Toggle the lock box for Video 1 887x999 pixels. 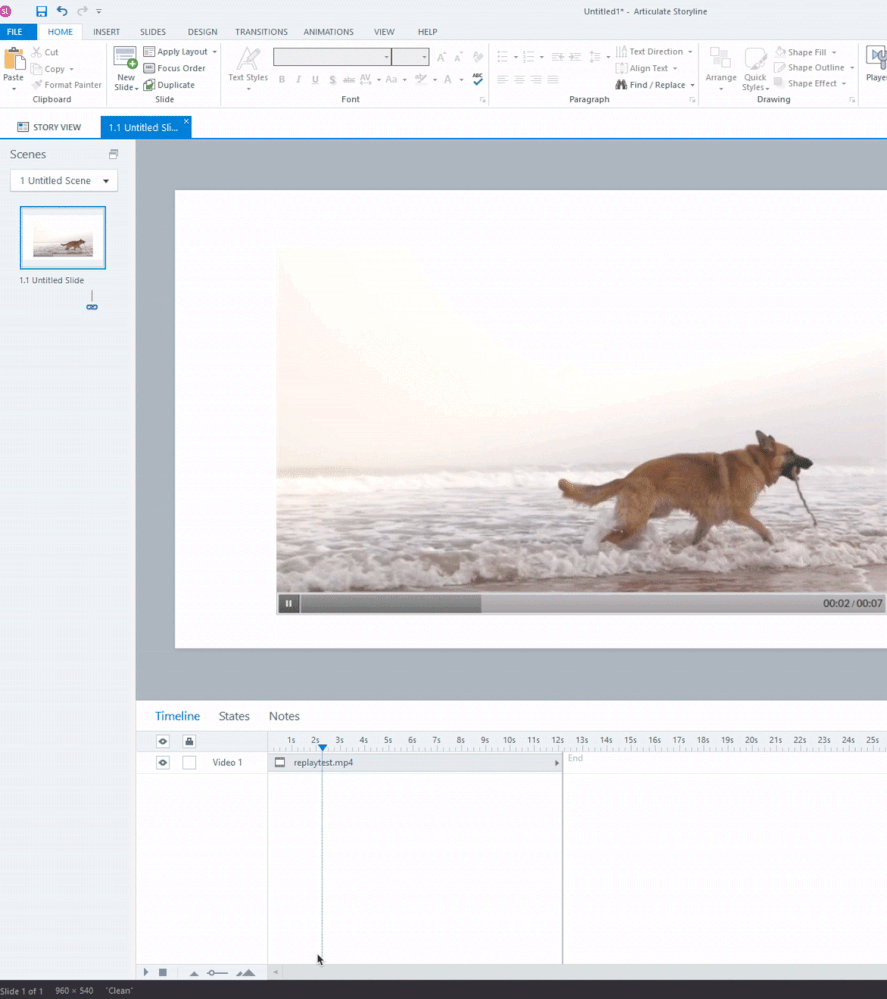point(189,763)
